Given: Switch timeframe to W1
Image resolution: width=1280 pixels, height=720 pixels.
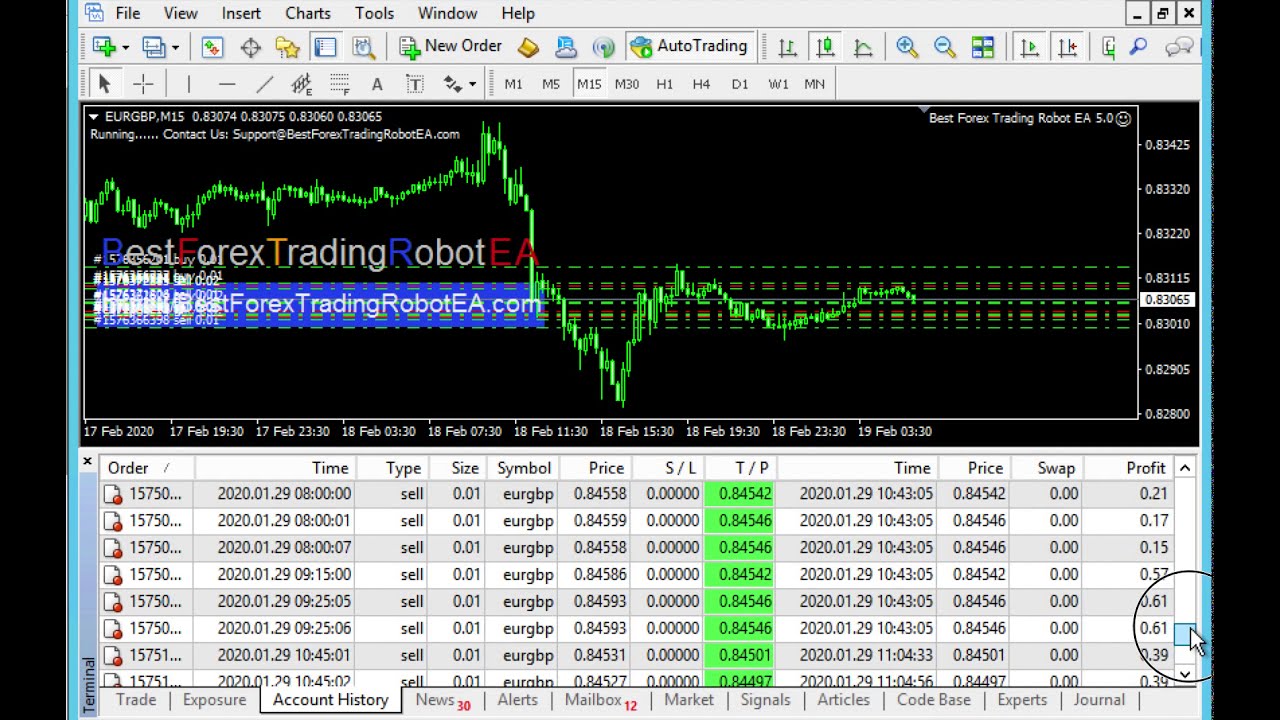Looking at the screenshot, I should coord(778,84).
